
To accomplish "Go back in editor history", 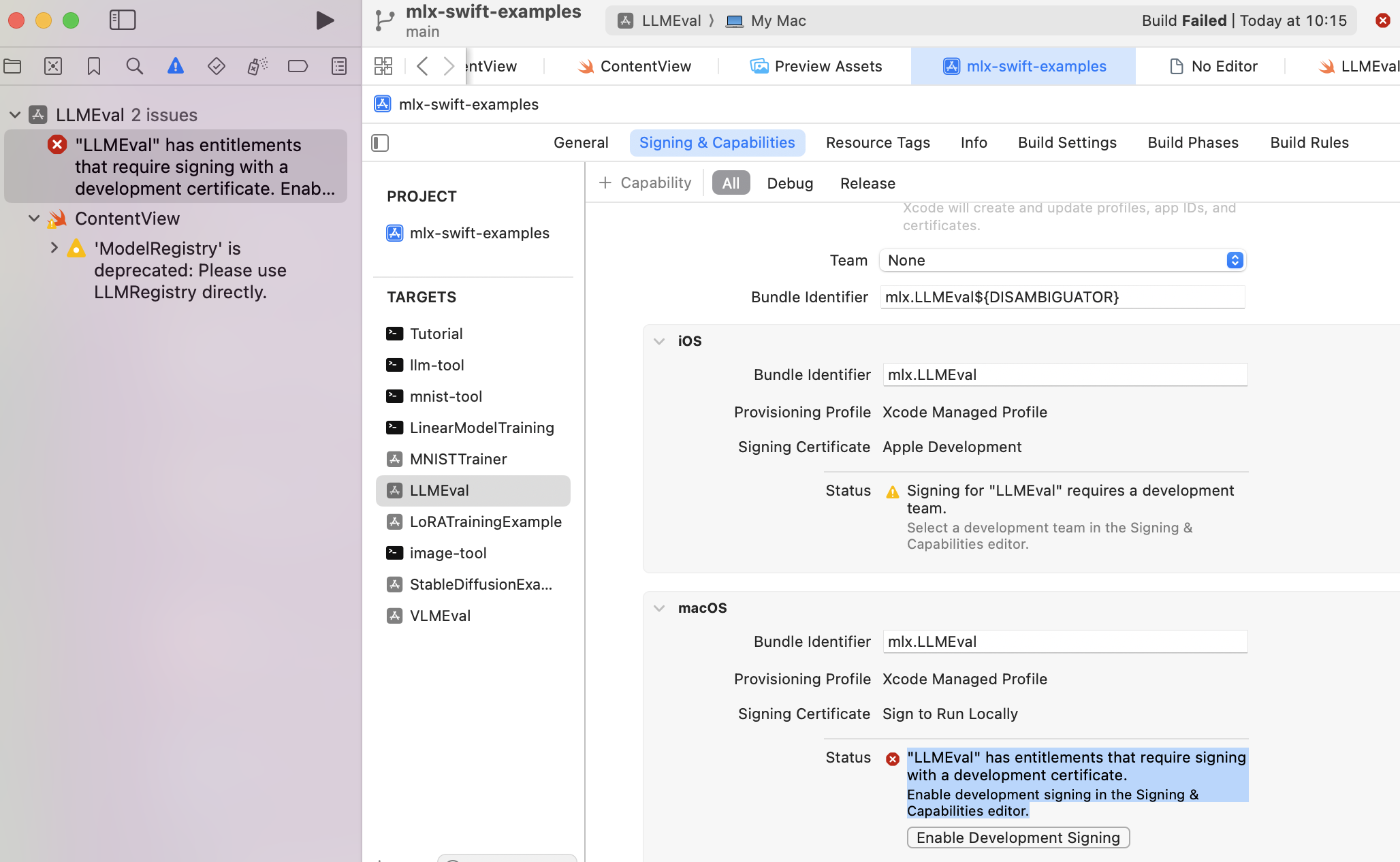I will [422, 66].
